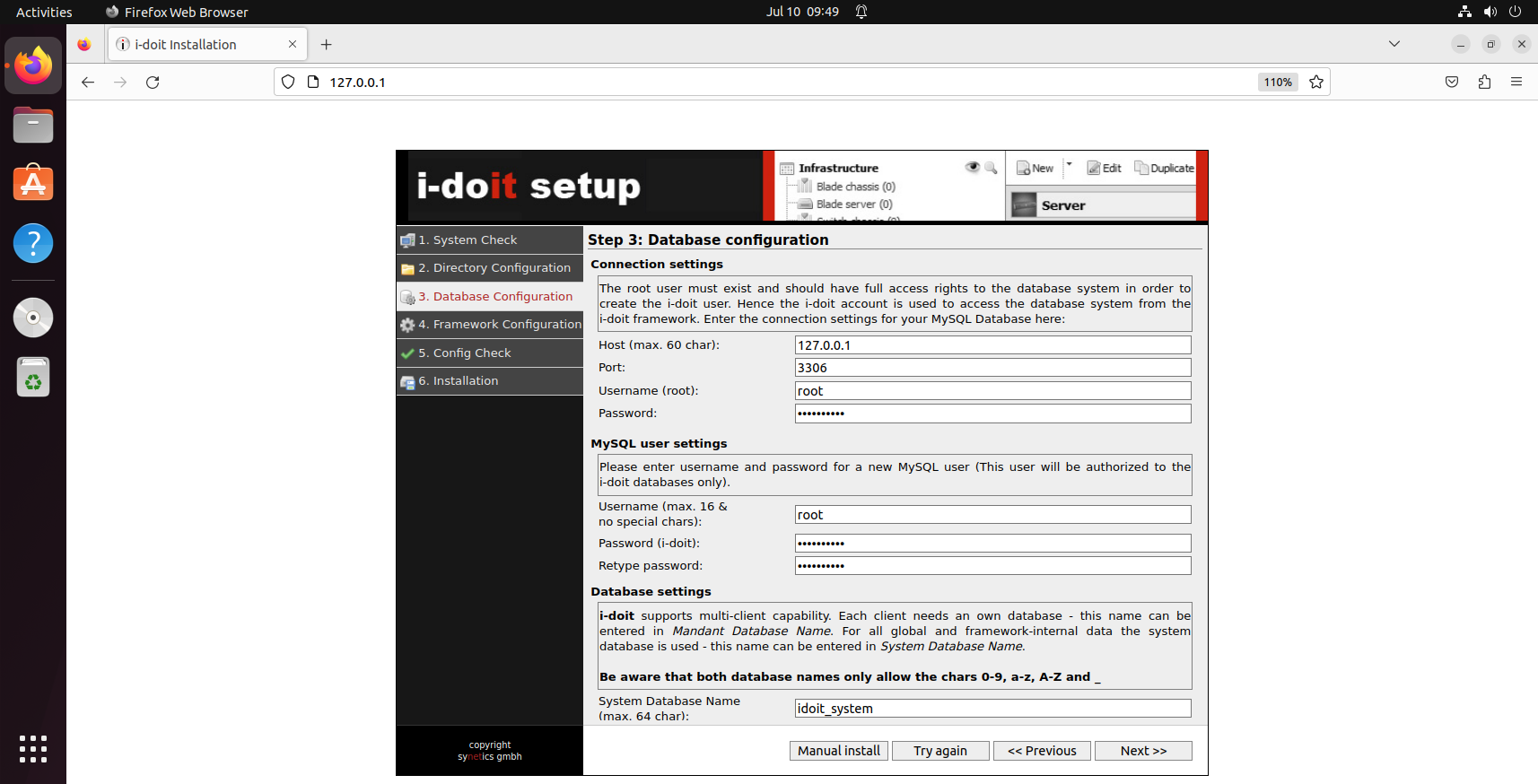Show Applications grid in the dock
This screenshot has width=1538, height=784.
33,749
